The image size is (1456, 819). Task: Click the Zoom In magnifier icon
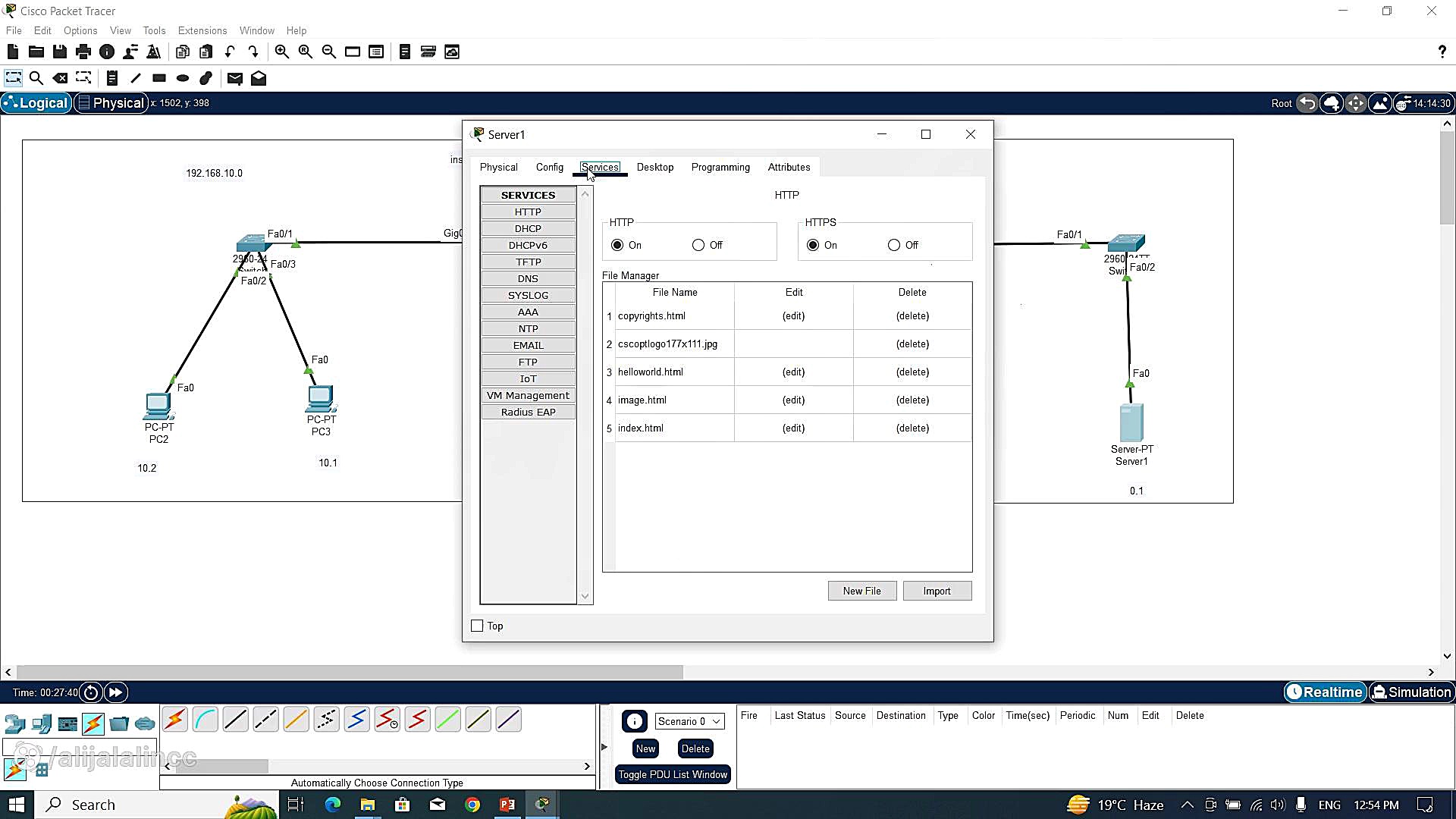281,52
